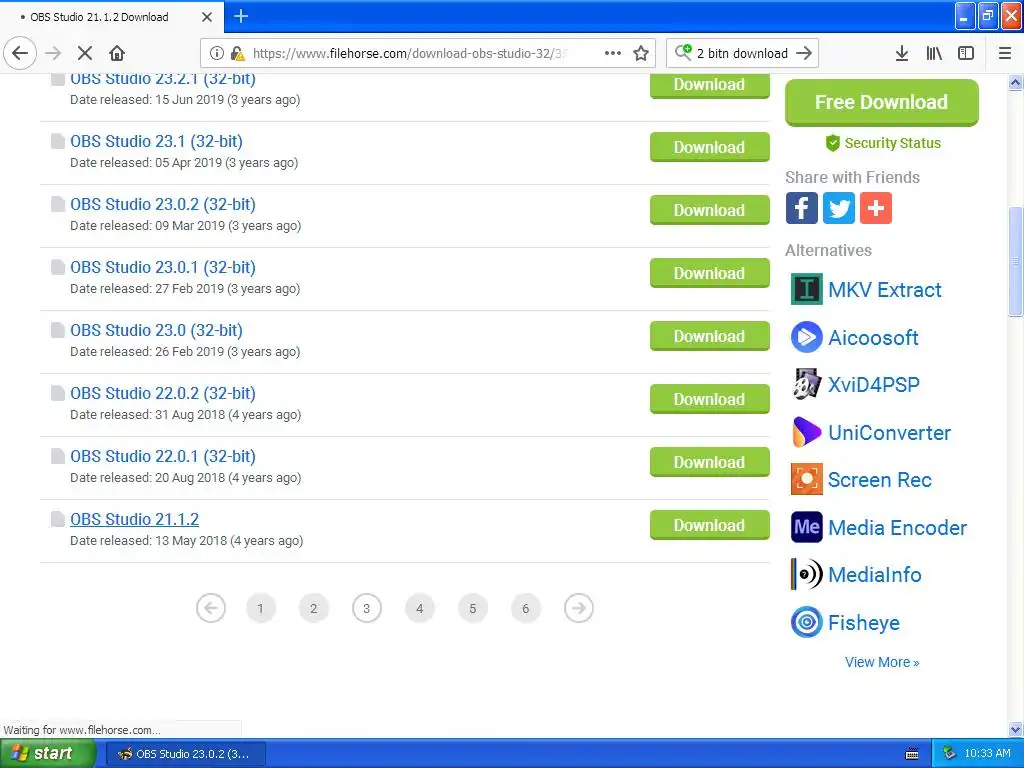Click the MKV Extract icon

coord(807,289)
